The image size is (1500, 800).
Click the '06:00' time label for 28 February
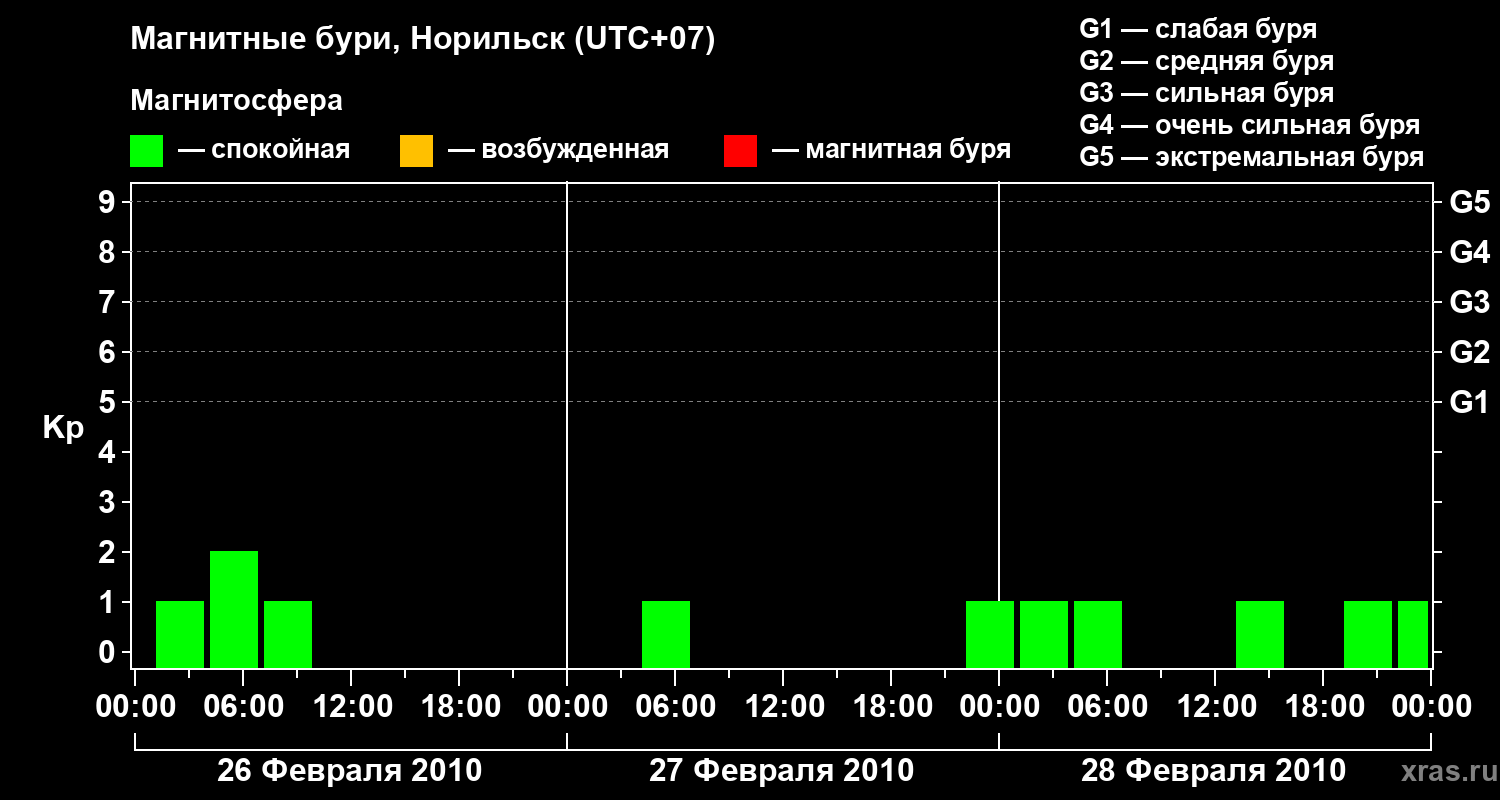pyautogui.click(x=1107, y=707)
